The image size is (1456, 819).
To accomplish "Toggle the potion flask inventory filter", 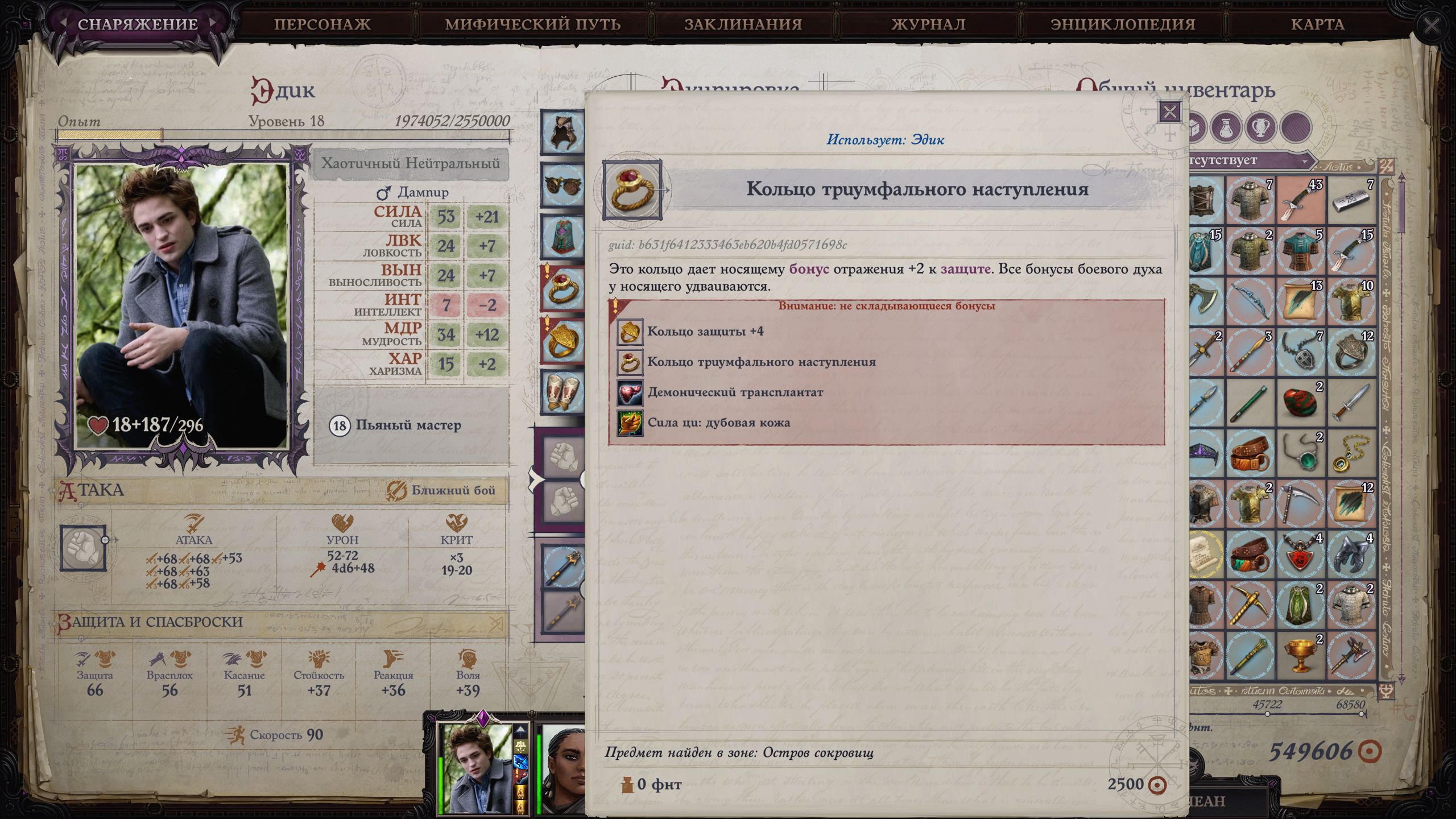I will coord(1226,126).
